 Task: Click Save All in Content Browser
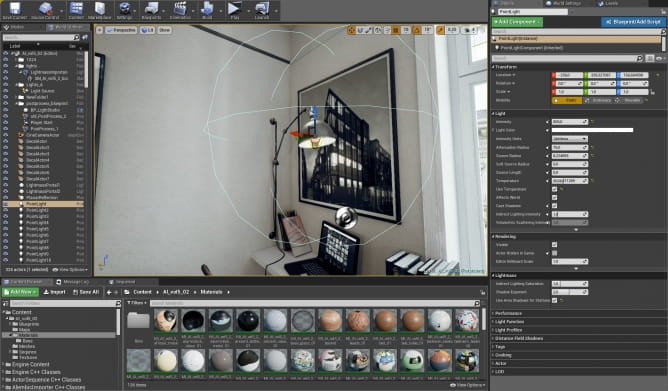click(x=86, y=292)
